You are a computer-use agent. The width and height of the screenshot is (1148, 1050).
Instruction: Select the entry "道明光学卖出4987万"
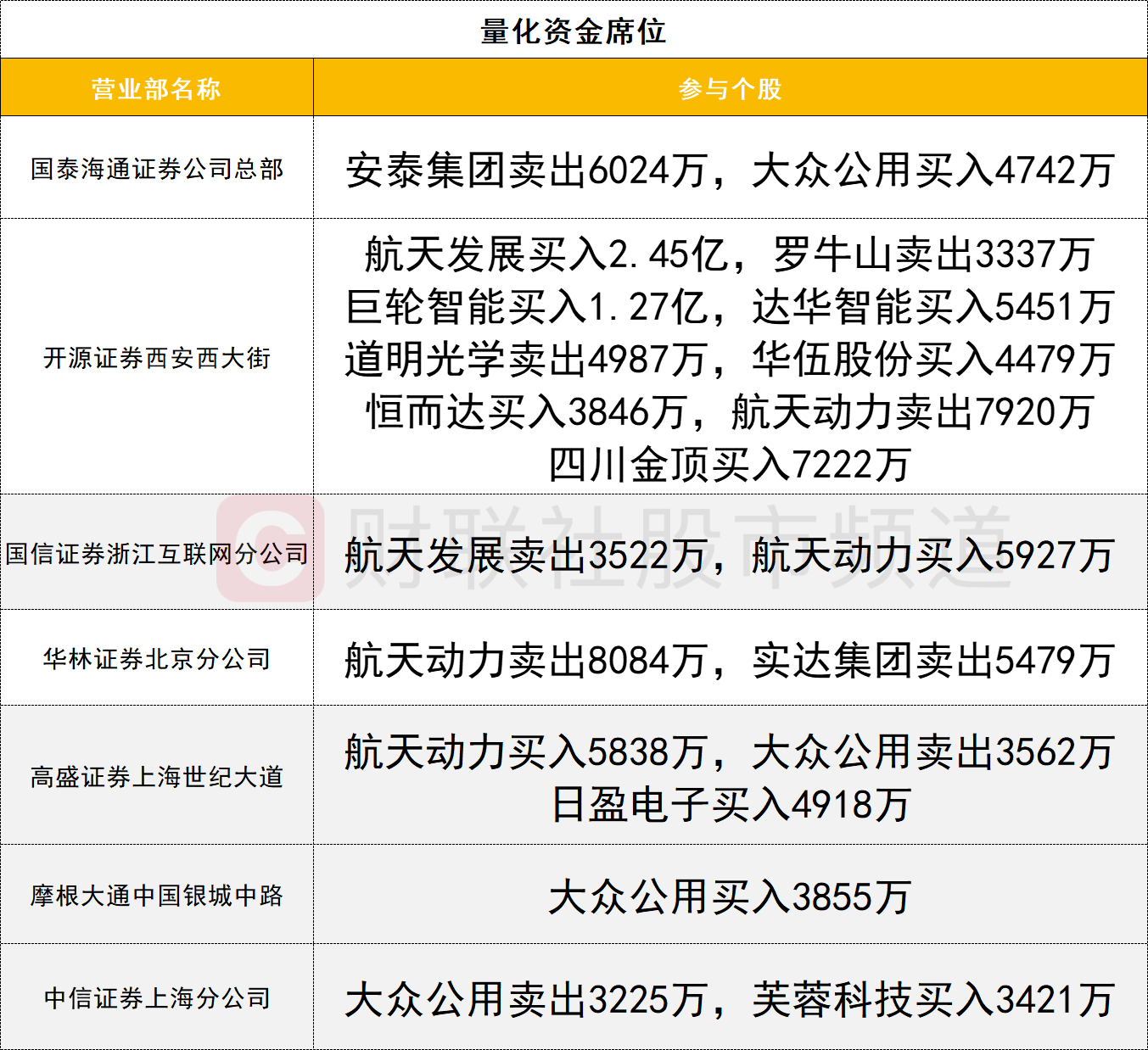point(526,359)
